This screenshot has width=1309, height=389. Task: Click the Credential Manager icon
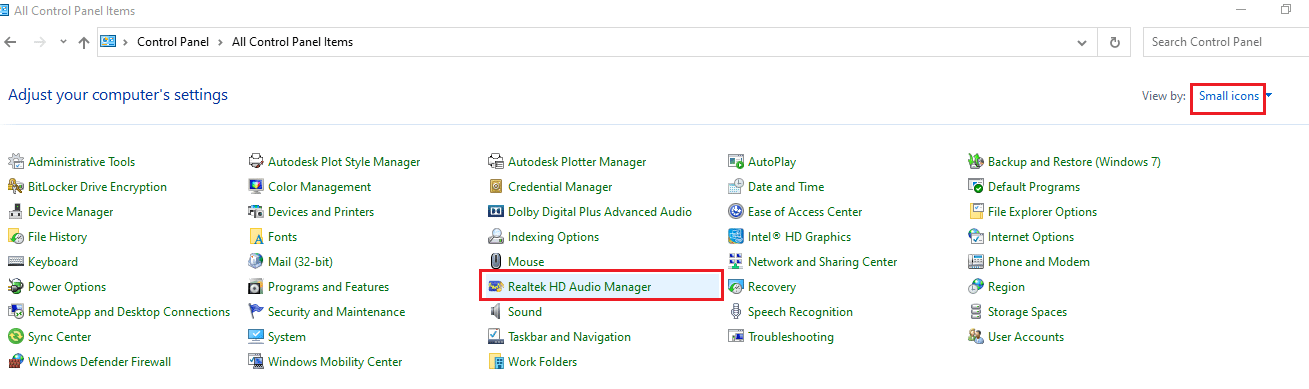click(496, 187)
